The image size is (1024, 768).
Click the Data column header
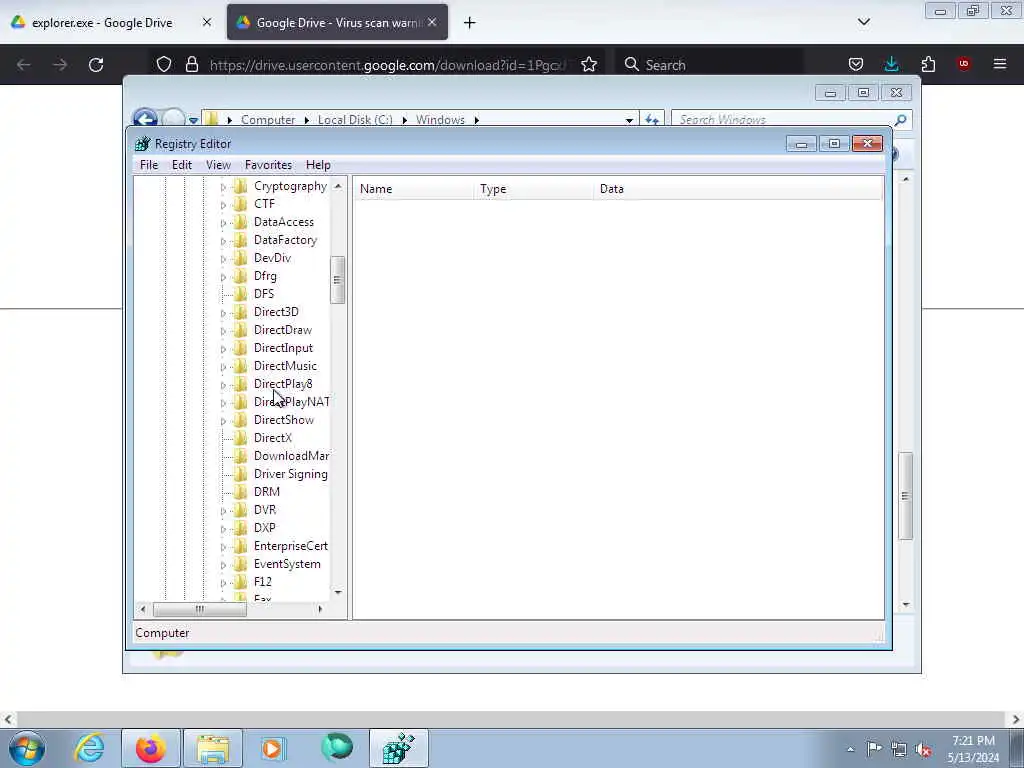click(738, 189)
